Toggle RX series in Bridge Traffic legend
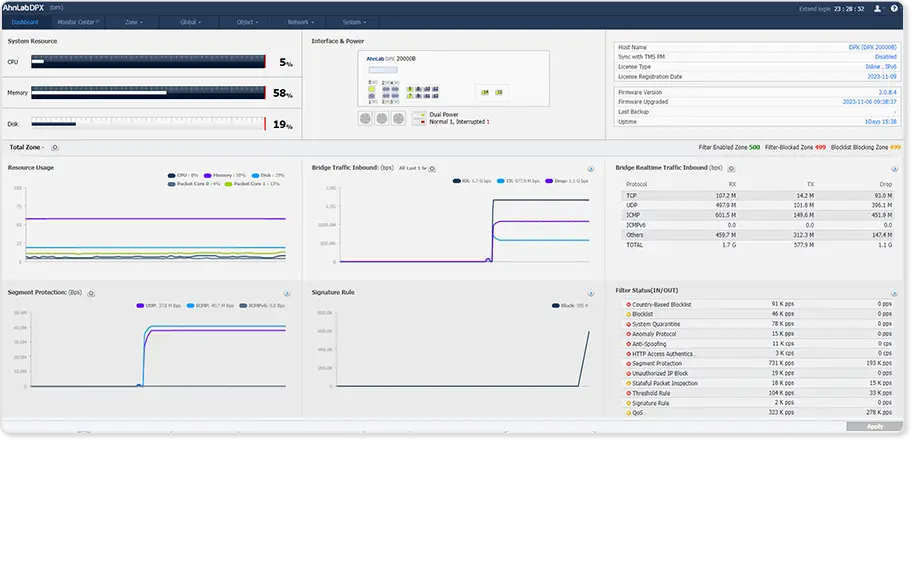Image resolution: width=912 pixels, height=564 pixels. coord(472,181)
